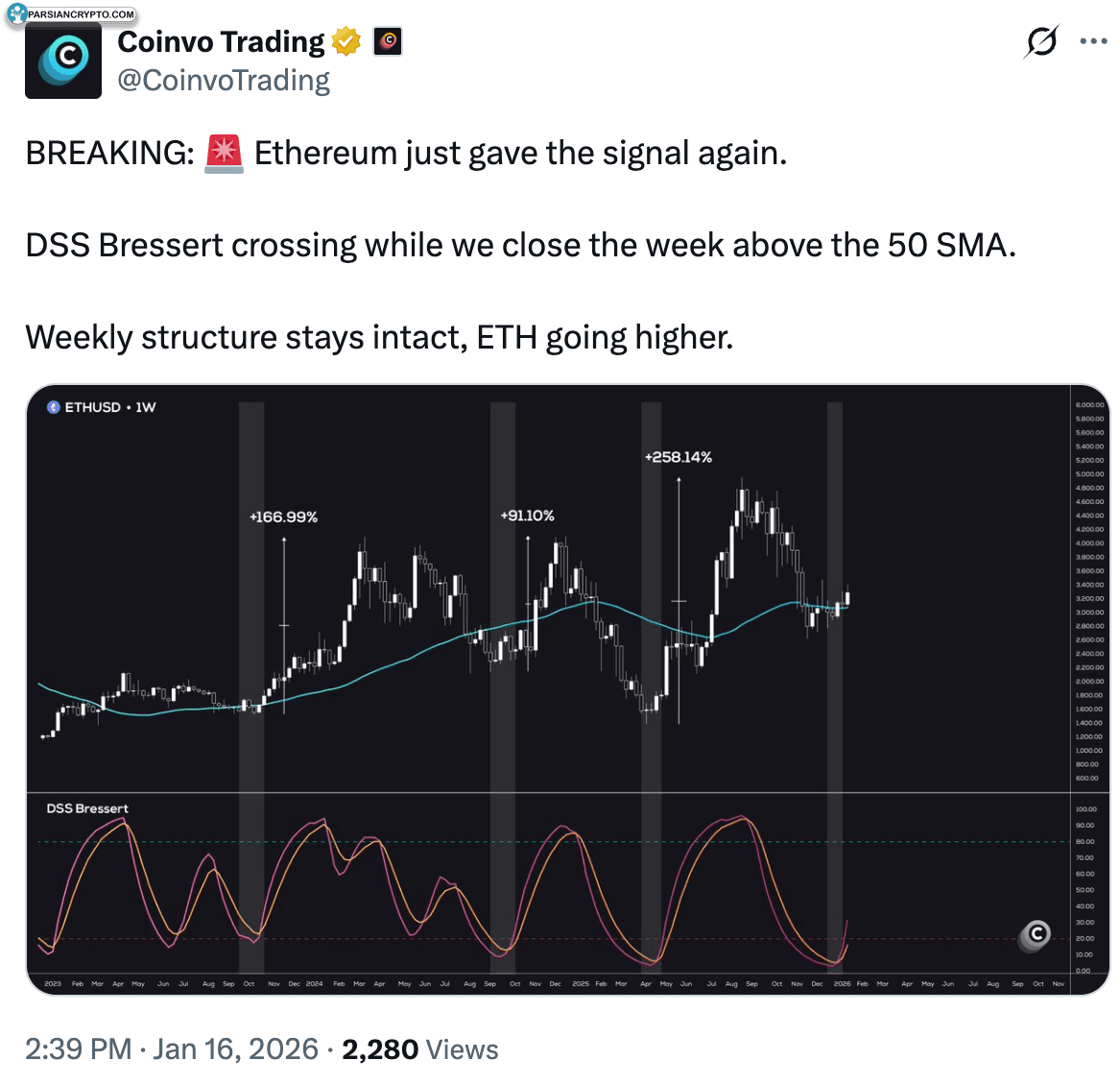Click the siren emoji in the tweet
This screenshot has height=1084, width=1120.
point(225,154)
